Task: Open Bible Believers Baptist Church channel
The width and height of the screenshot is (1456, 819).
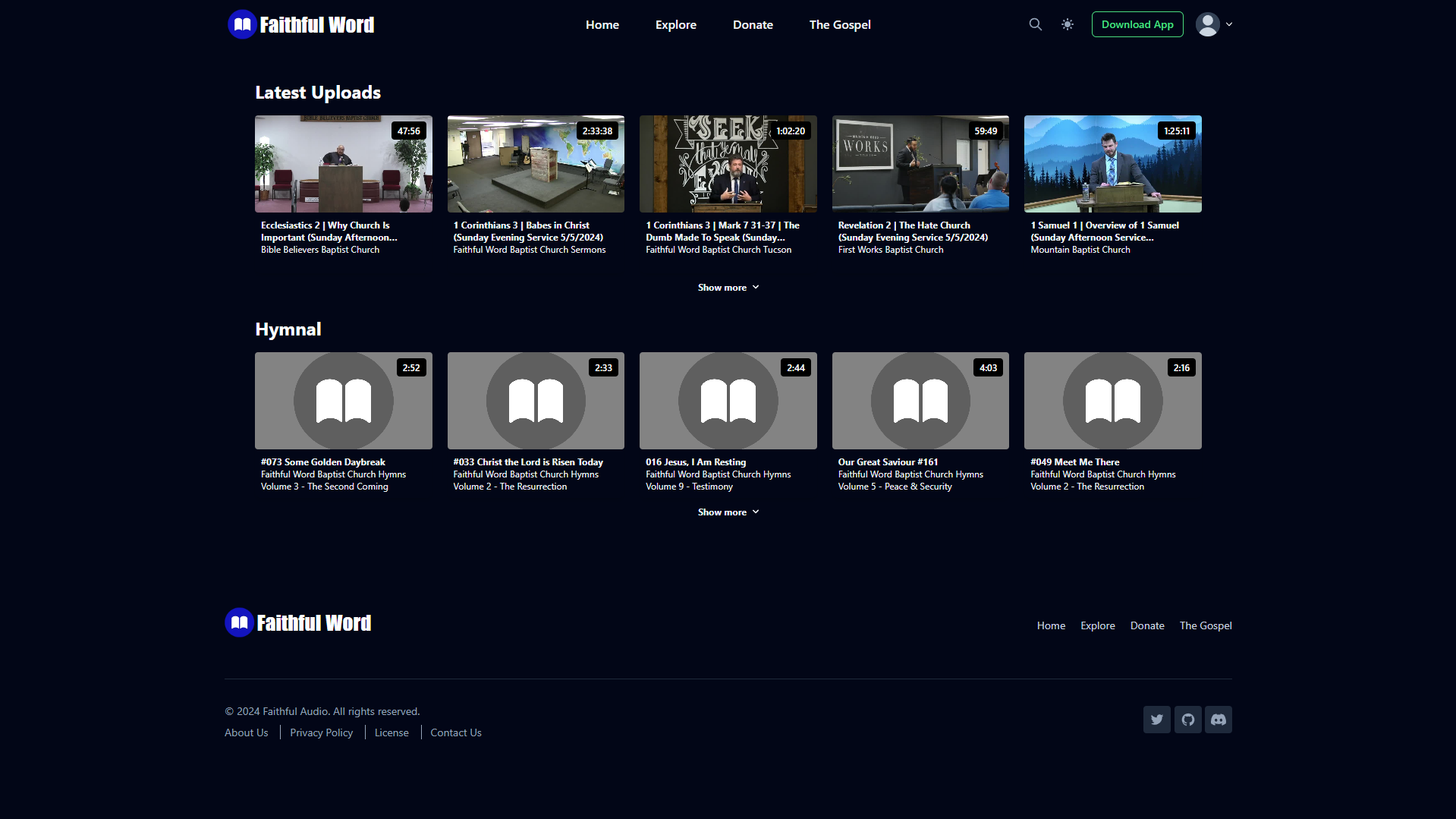Action: tap(319, 250)
